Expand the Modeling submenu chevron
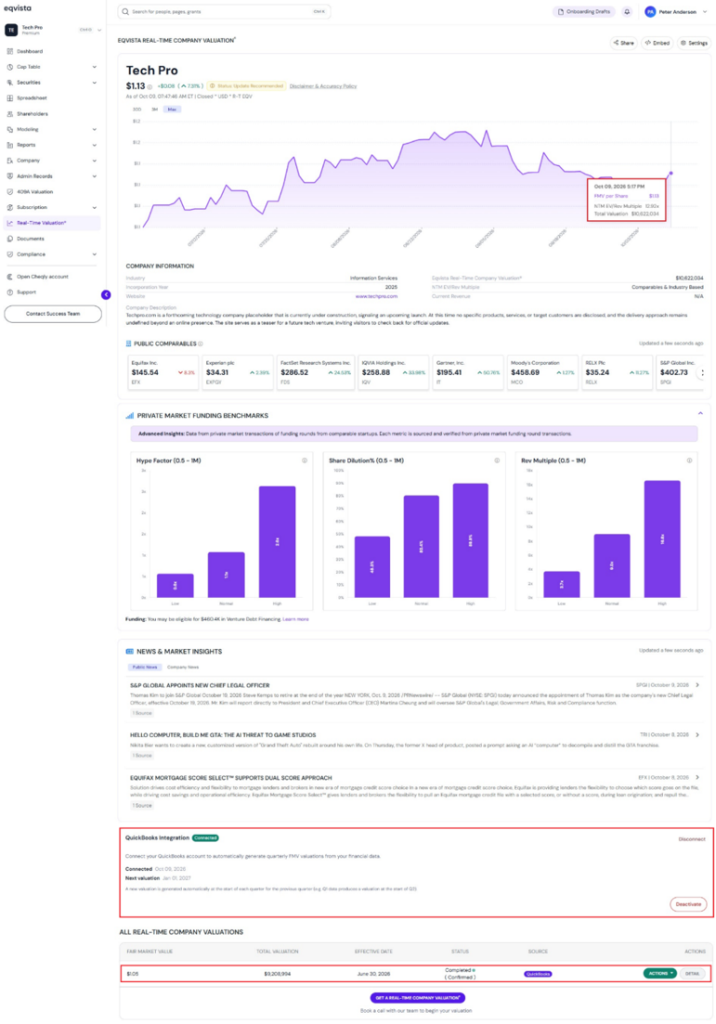 pos(95,129)
